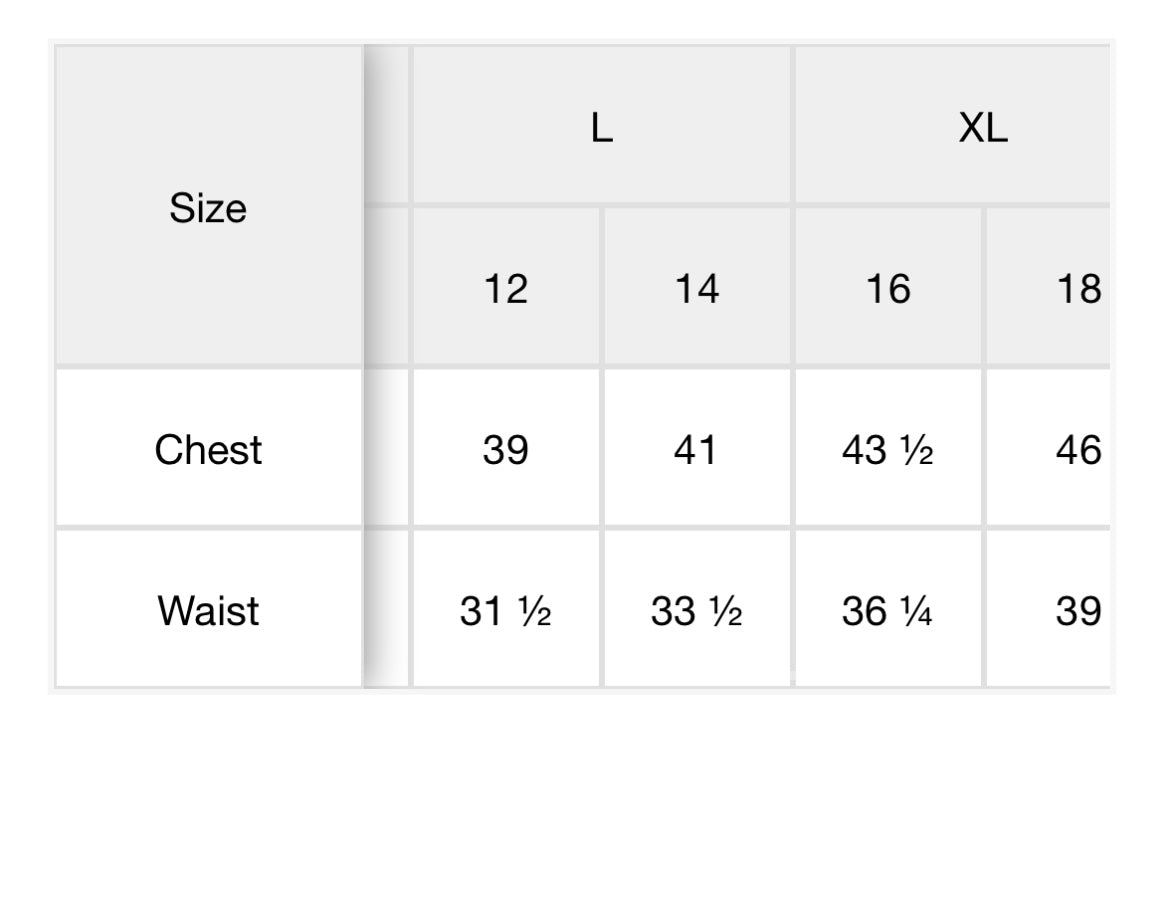Click the size 12 cell
Viewport: 1170px width, 908px height.
tap(505, 289)
